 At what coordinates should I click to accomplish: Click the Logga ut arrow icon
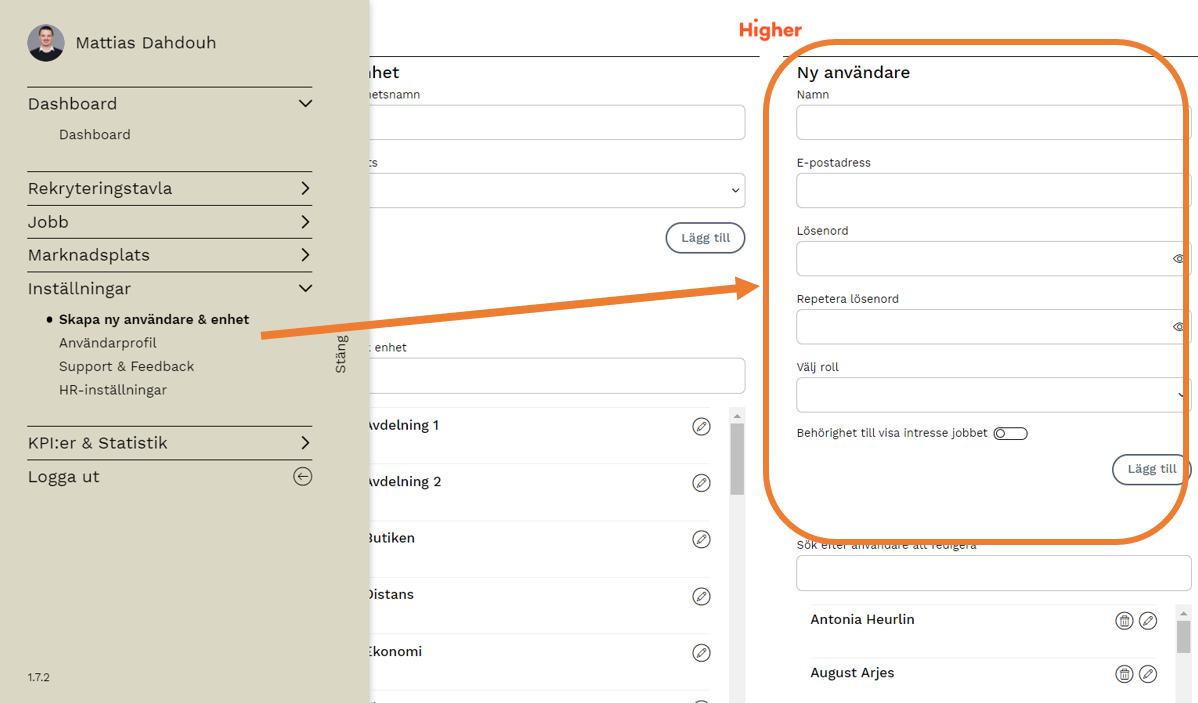click(302, 477)
